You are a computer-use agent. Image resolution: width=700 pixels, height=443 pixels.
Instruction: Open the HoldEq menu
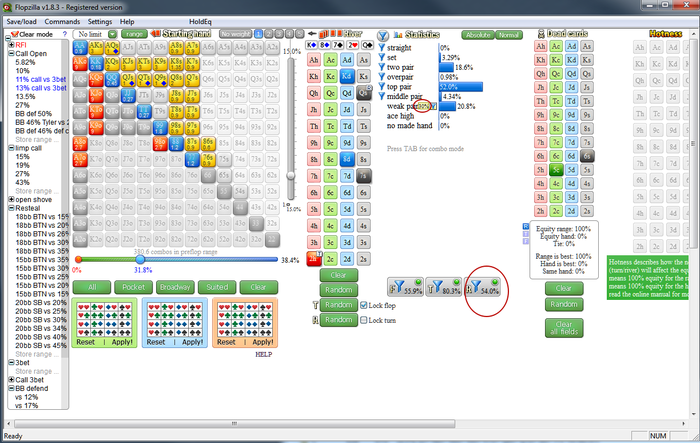[x=200, y=21]
